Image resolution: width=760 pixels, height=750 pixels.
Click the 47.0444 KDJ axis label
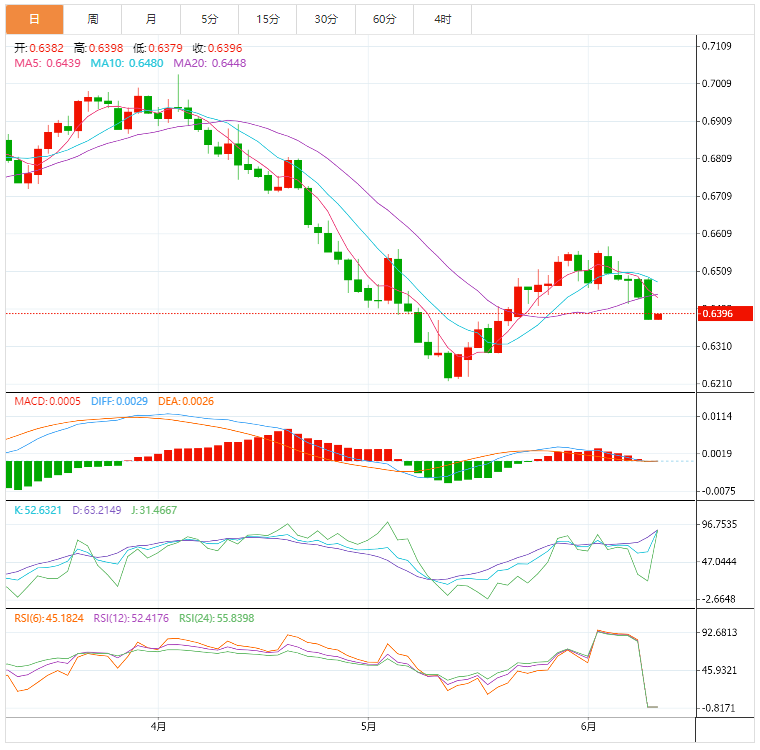tap(719, 561)
